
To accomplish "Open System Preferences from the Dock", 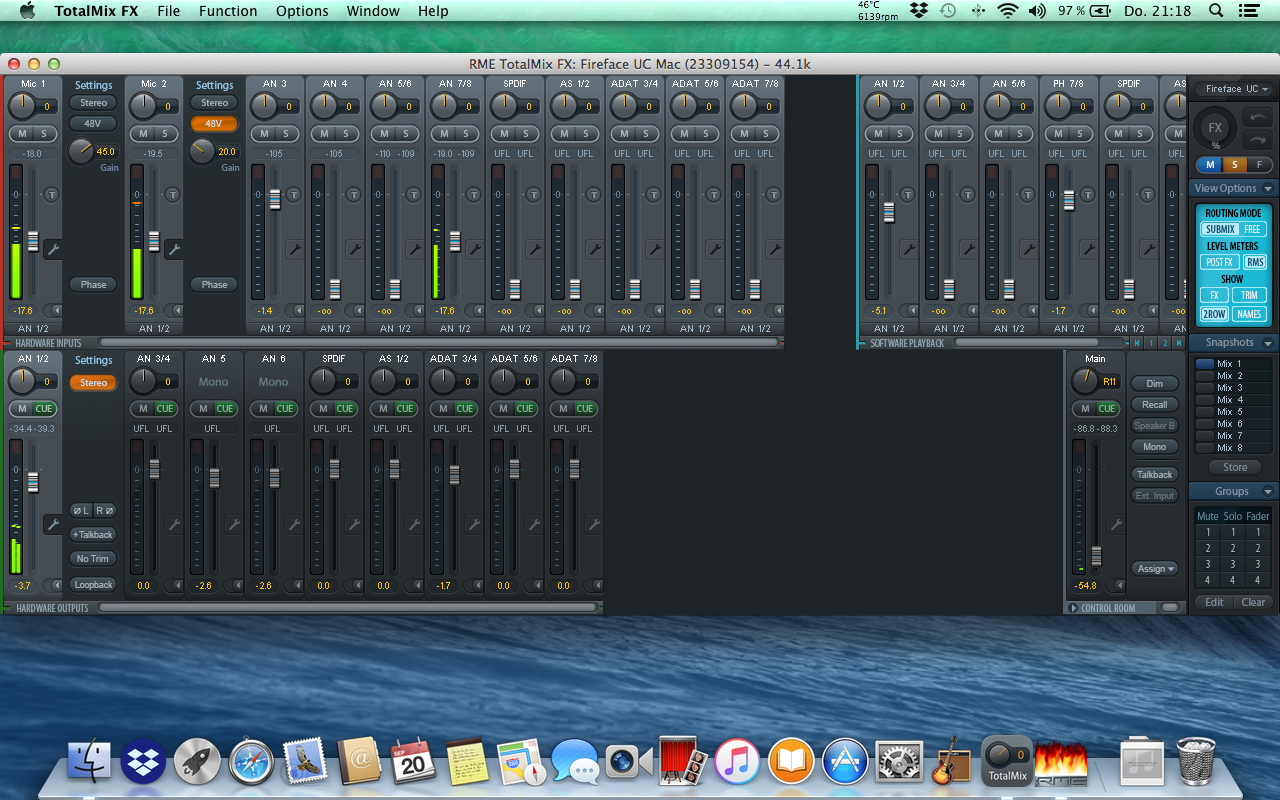I will (899, 762).
